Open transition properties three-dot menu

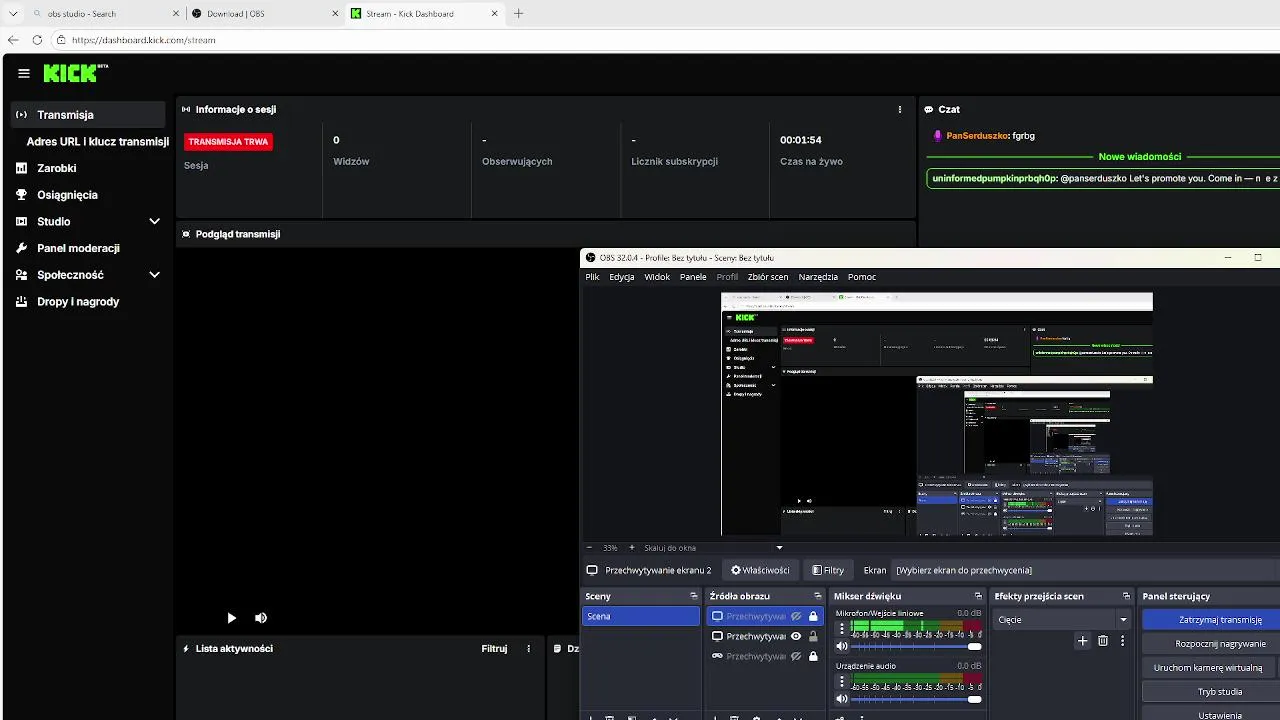pos(1122,641)
